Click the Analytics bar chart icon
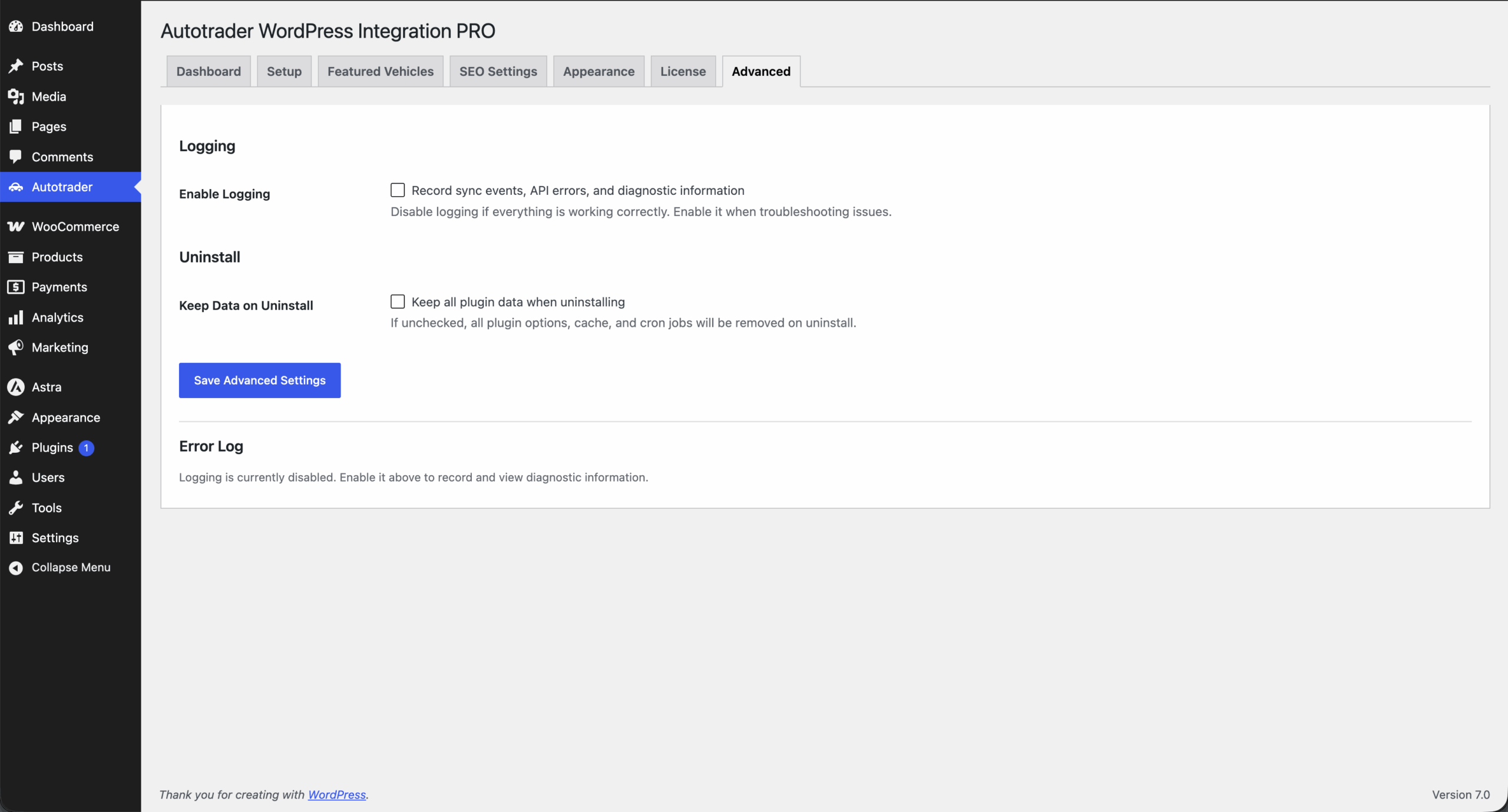The width and height of the screenshot is (1508, 812). 16,317
